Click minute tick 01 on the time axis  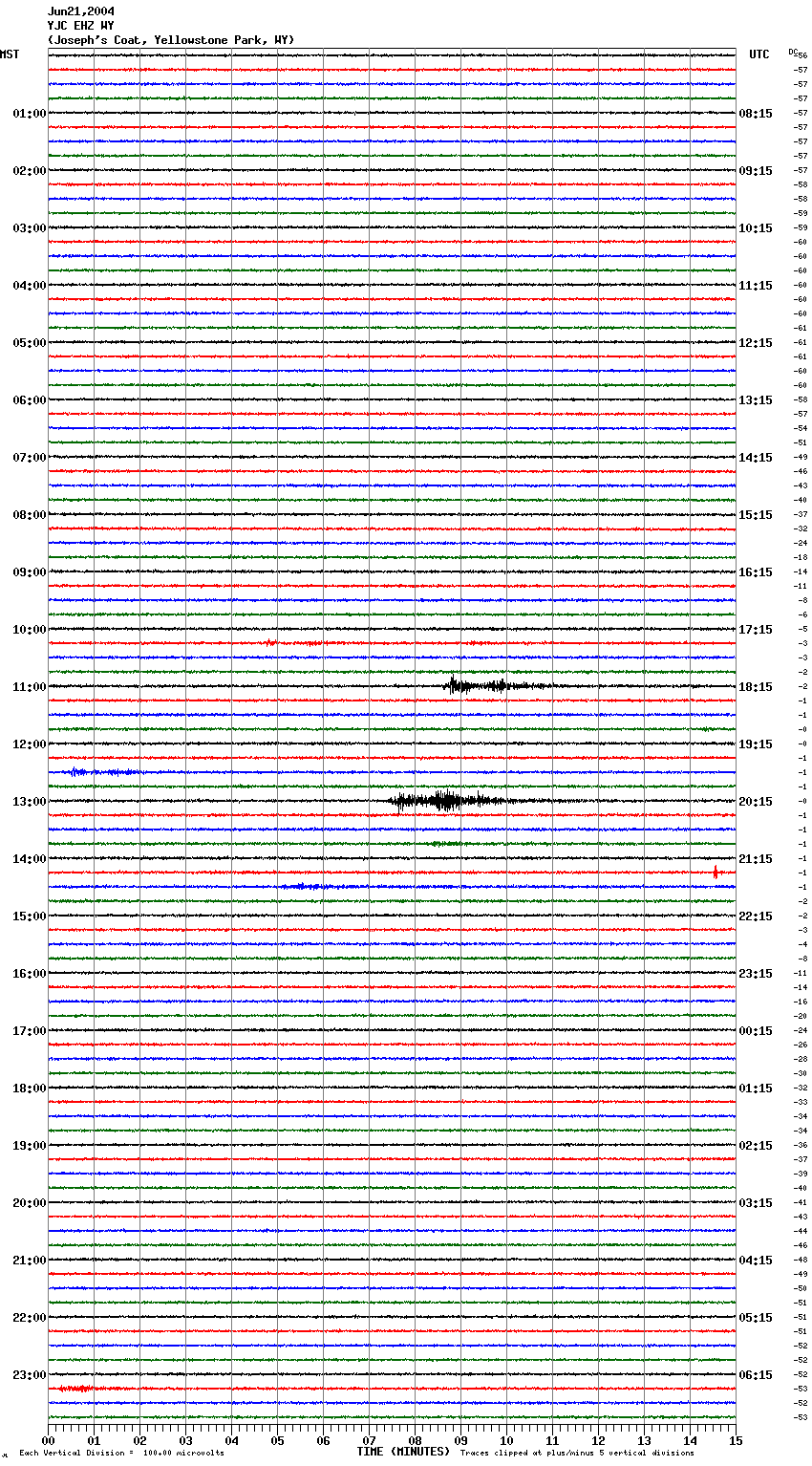(94, 1440)
